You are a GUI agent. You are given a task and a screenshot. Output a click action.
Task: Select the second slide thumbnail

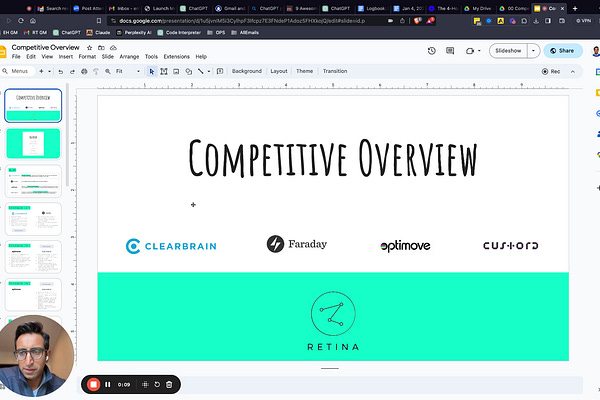coord(33,144)
